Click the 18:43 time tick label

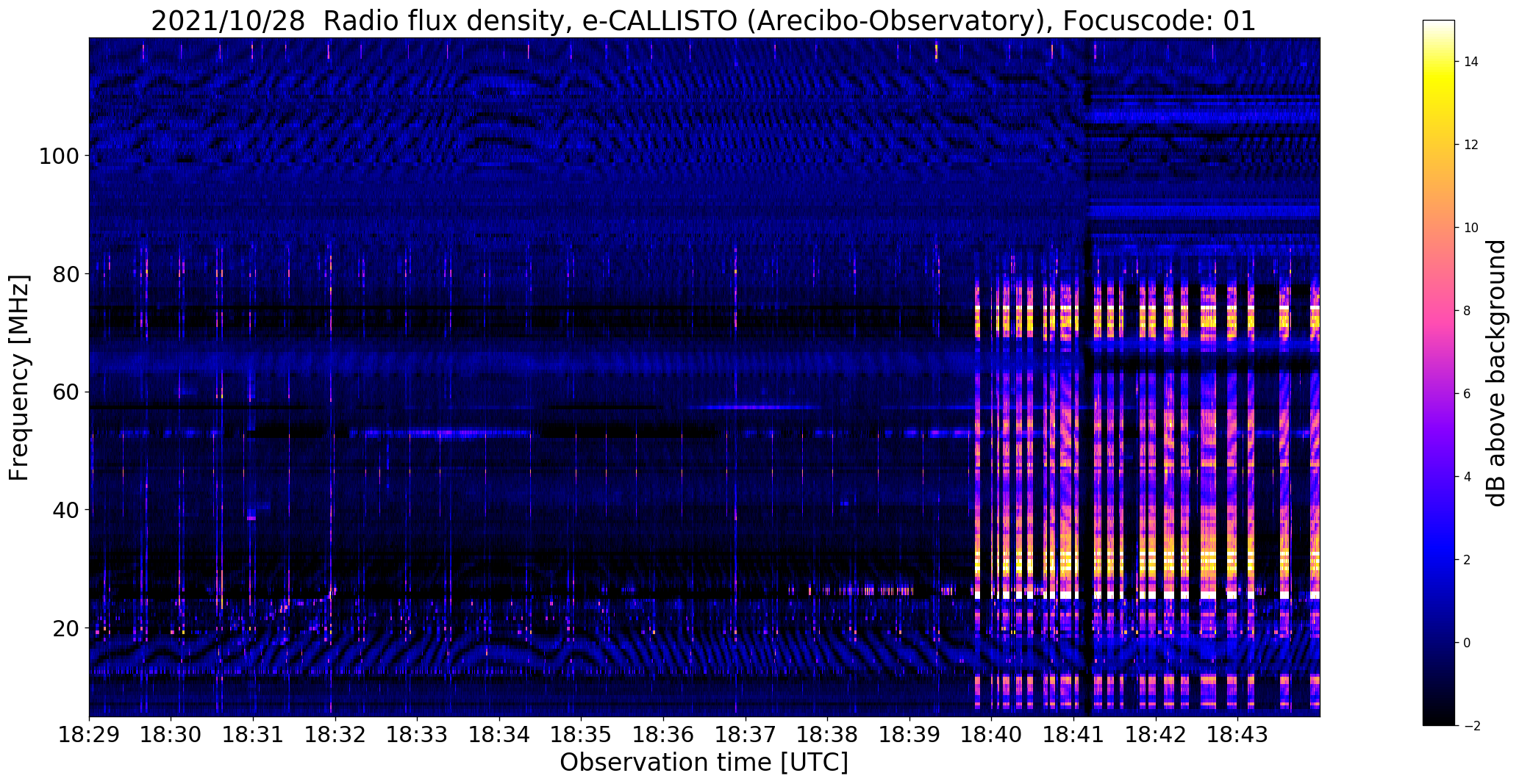click(1238, 735)
